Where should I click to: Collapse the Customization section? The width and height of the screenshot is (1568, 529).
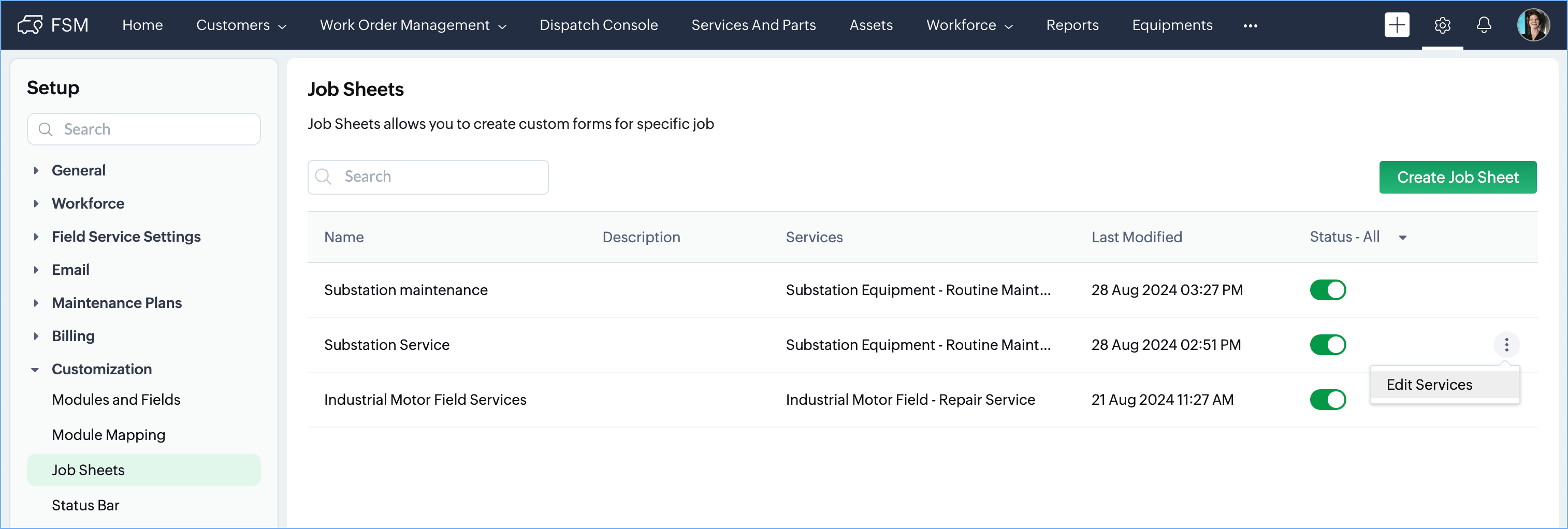[35, 370]
